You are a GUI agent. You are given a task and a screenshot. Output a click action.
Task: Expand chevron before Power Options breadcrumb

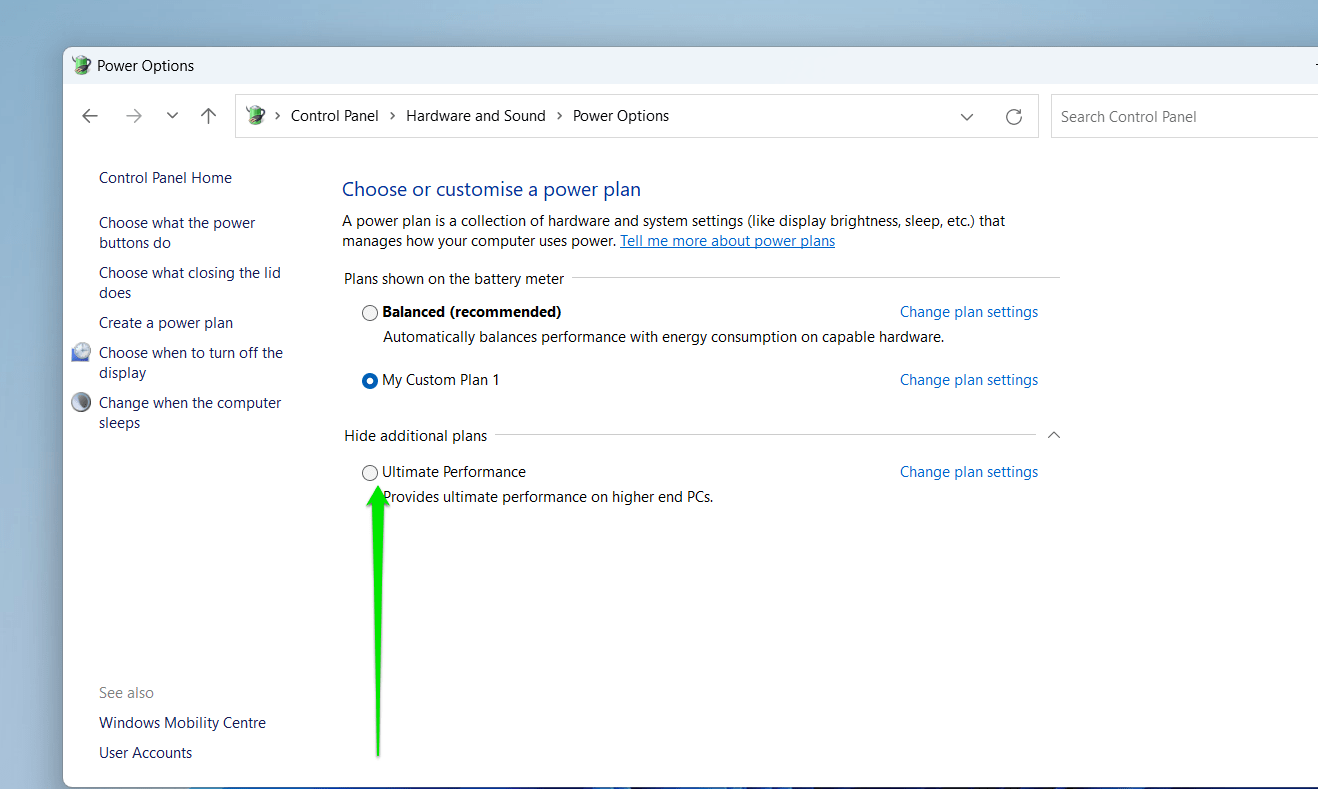tap(560, 116)
